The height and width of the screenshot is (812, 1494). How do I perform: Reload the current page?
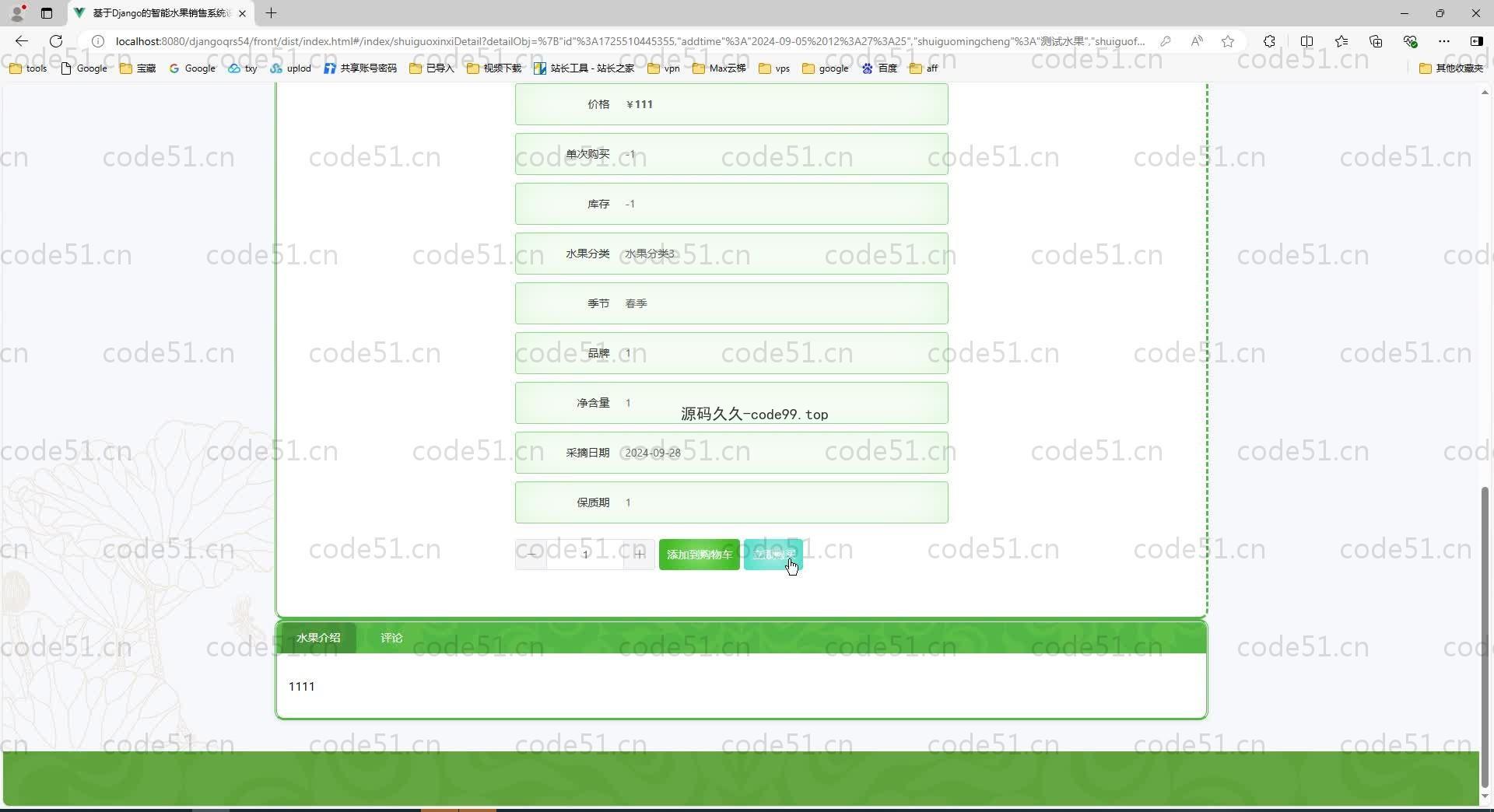coord(56,41)
